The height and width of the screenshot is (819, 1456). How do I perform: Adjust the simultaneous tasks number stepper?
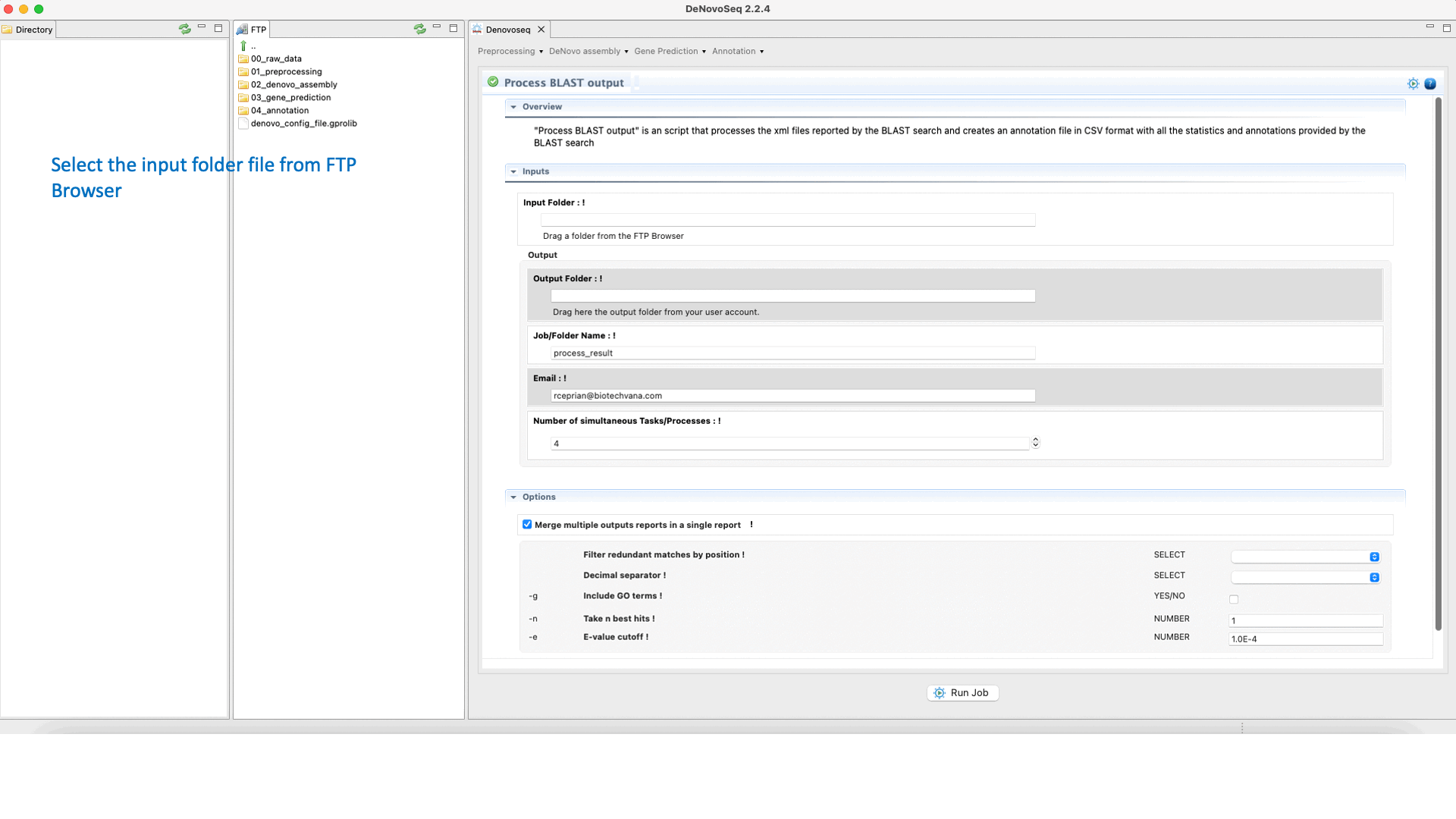point(1035,443)
